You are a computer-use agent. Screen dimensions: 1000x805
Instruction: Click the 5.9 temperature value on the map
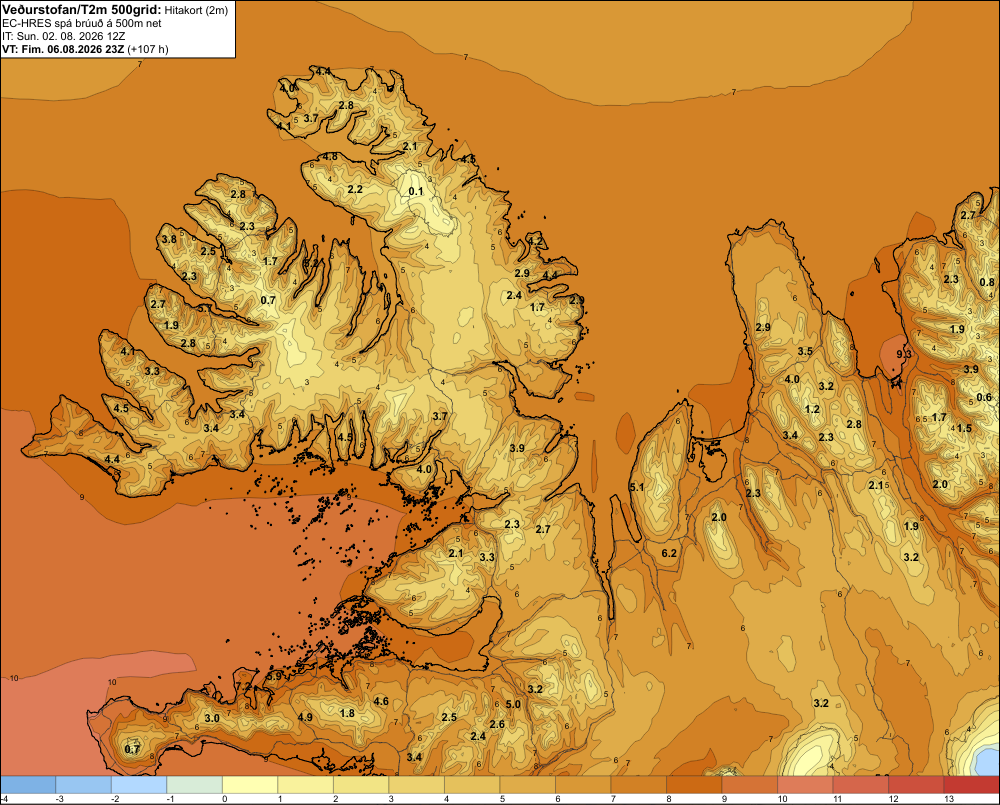[x=274, y=676]
